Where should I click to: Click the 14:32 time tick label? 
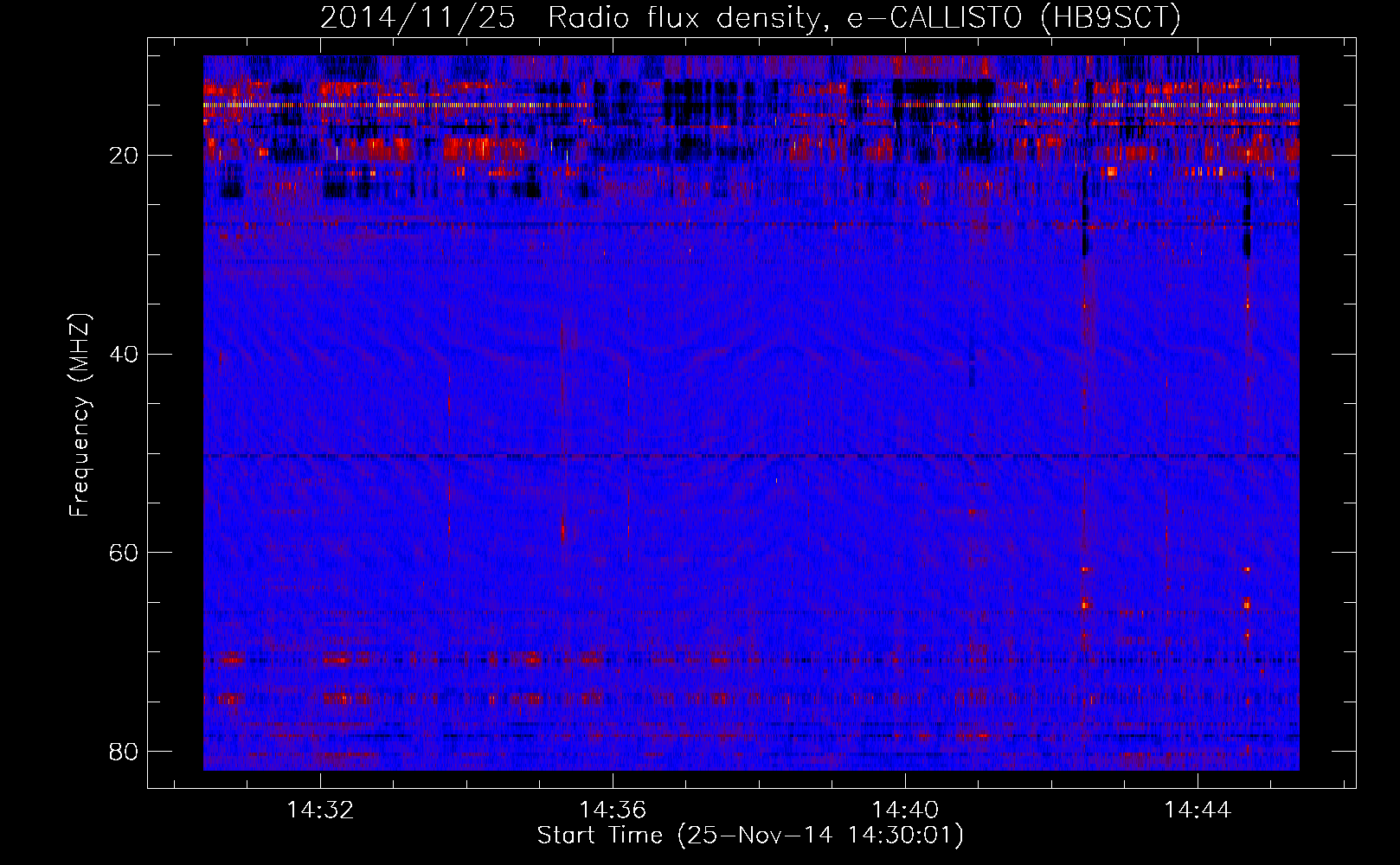coord(321,811)
